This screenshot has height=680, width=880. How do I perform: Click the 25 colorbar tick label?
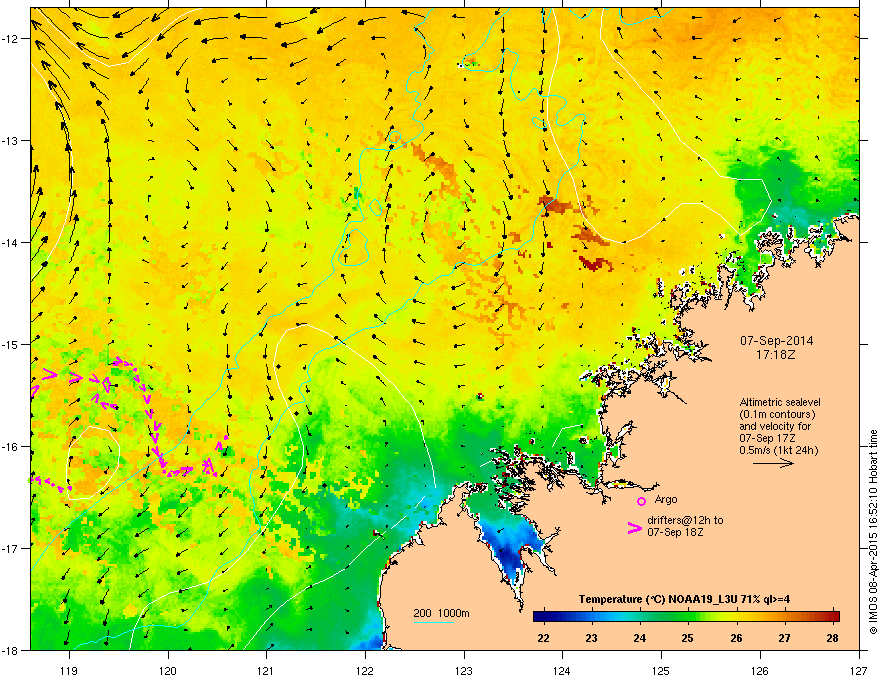pyautogui.click(x=688, y=638)
